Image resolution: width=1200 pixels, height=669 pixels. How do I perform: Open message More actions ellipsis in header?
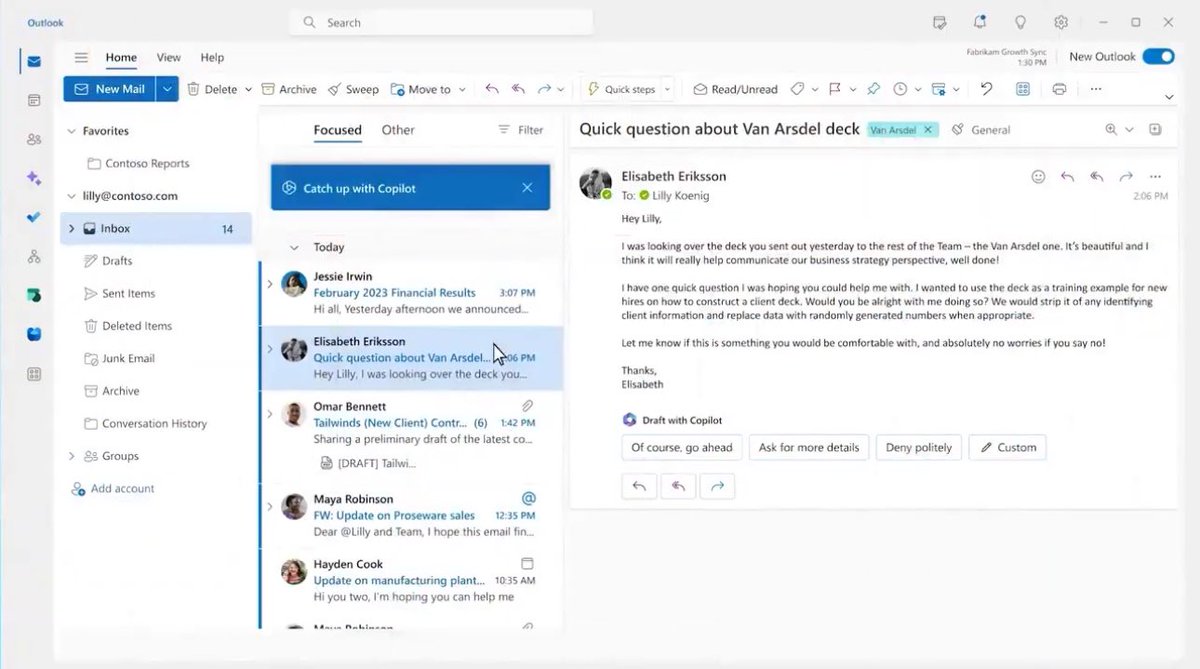(1155, 176)
